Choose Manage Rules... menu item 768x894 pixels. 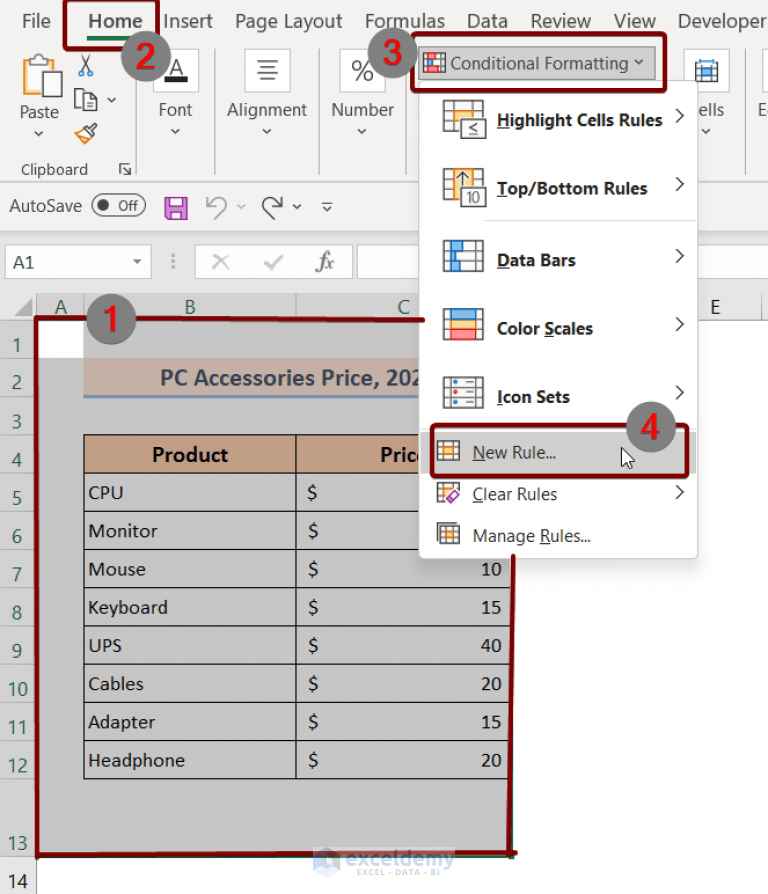558,535
